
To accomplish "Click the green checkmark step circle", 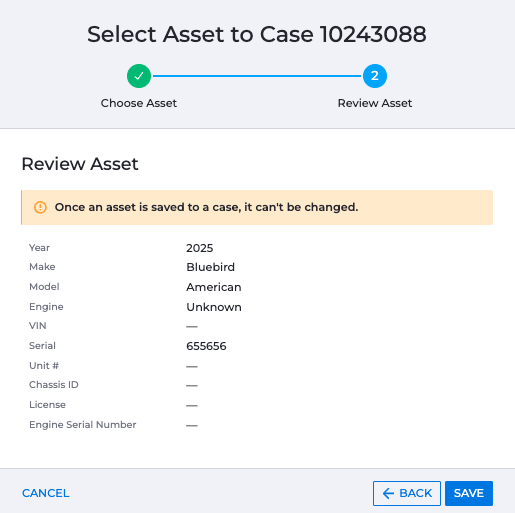I will coord(139,76).
